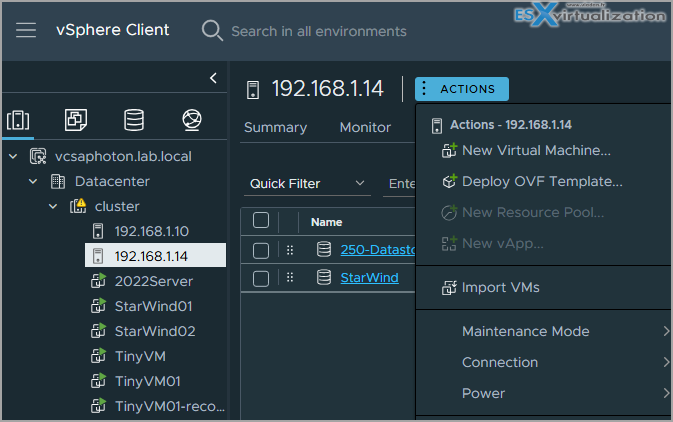The image size is (673, 422).
Task: Sort by the Name column header
Action: coord(327,222)
